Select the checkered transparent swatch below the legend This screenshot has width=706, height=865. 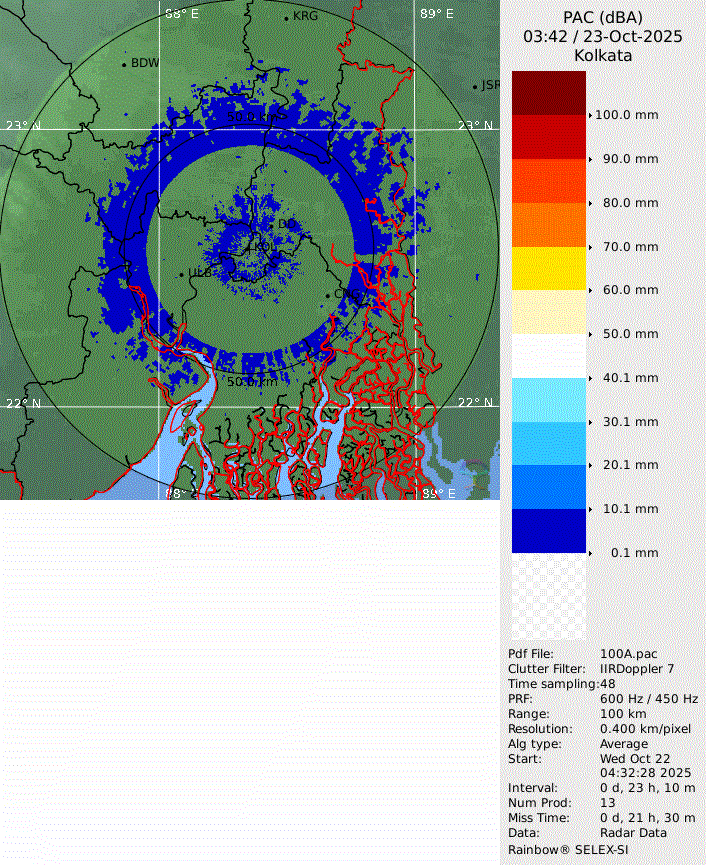(548, 598)
